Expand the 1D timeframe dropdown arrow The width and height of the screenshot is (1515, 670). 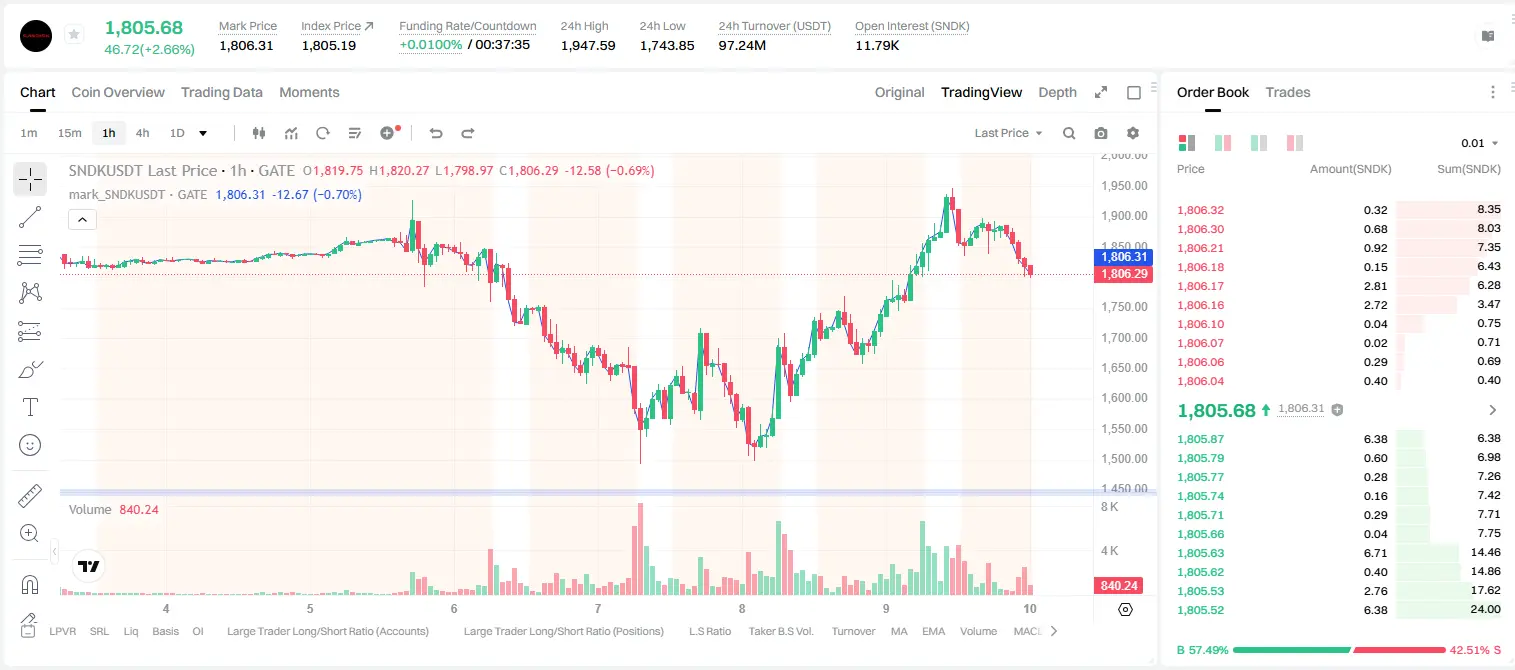(x=203, y=133)
